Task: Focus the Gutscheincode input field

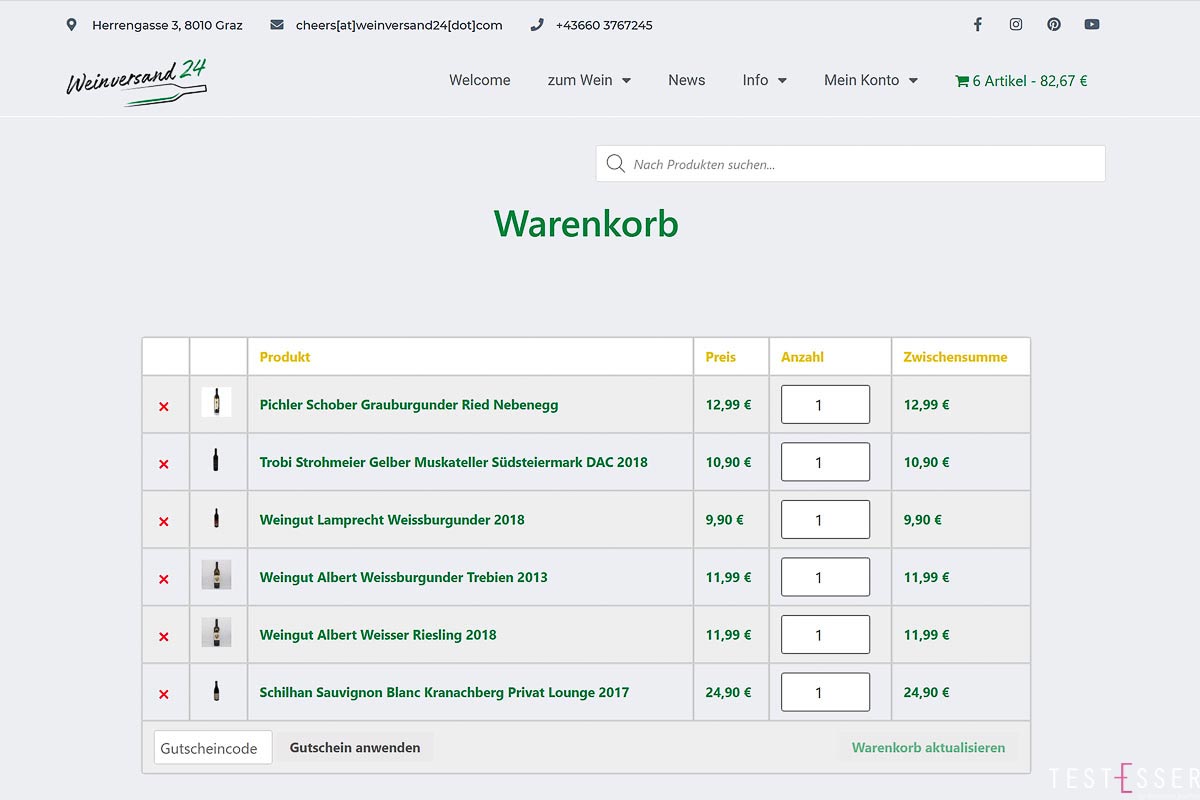Action: [x=213, y=747]
